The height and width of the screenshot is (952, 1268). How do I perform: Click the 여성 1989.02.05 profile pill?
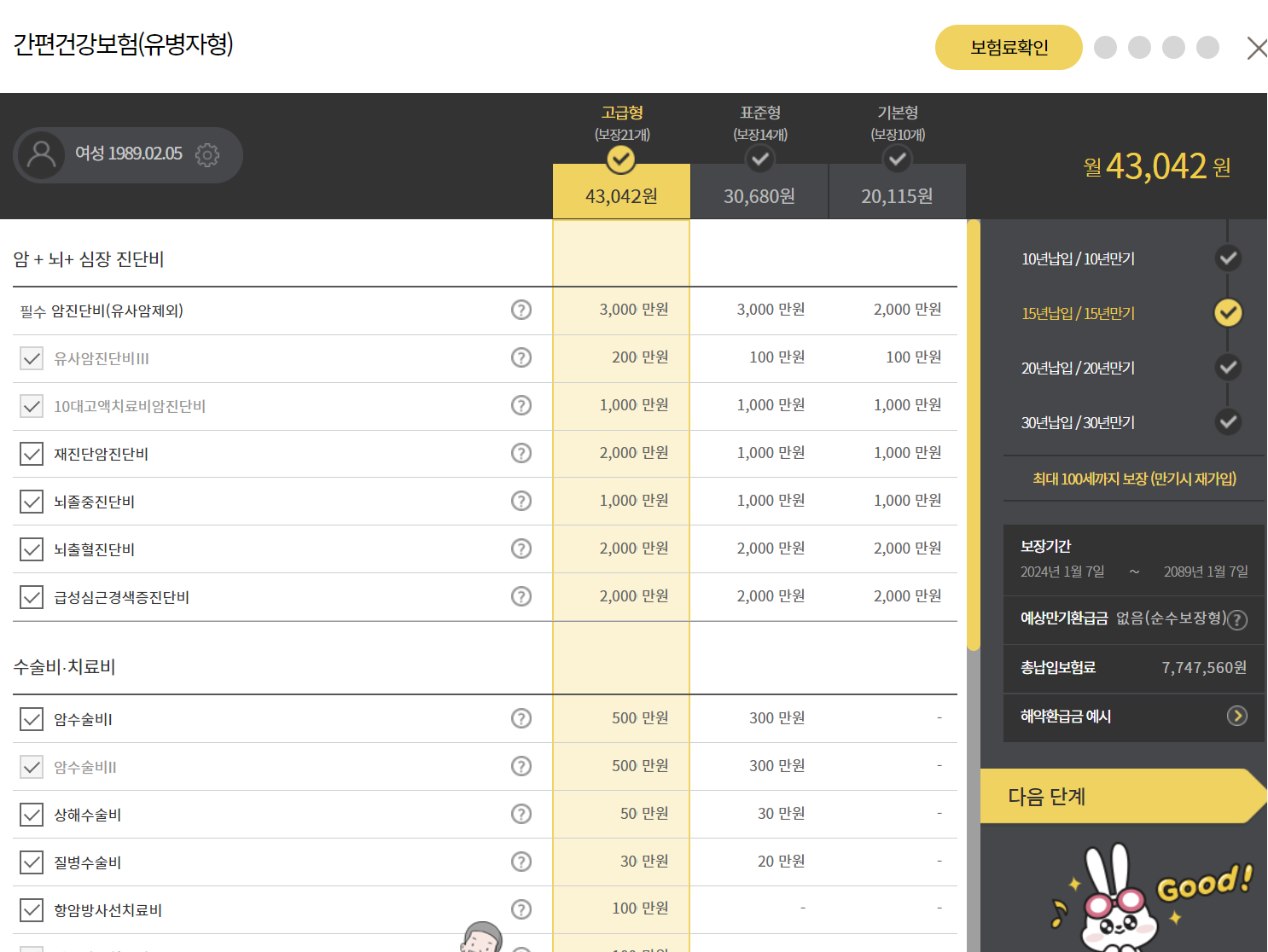point(128,154)
